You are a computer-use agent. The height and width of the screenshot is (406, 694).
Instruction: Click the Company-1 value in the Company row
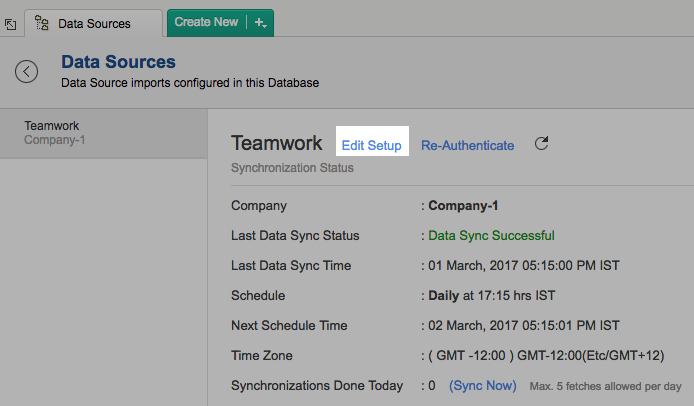[x=463, y=206]
